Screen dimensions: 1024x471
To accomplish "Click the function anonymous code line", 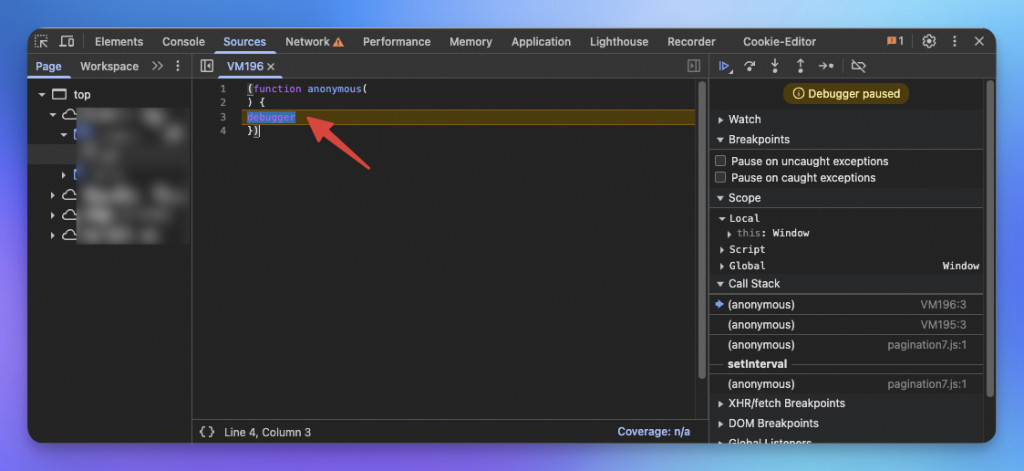I will (x=307, y=89).
